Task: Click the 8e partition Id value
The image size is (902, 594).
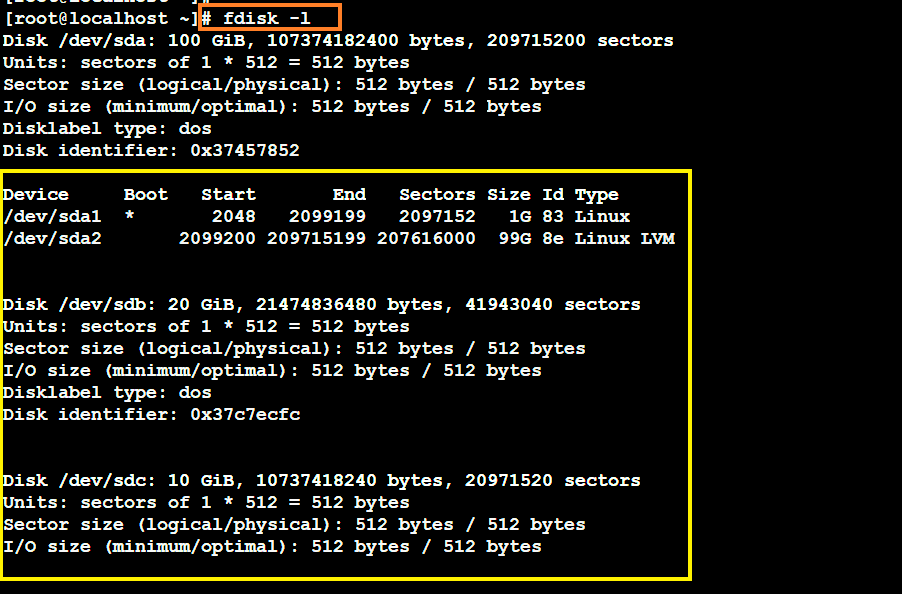Action: coord(553,239)
